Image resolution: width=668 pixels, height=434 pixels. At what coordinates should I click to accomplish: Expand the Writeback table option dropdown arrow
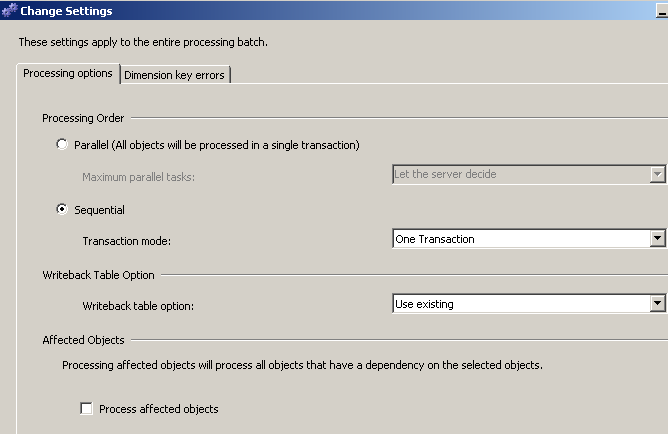point(657,304)
